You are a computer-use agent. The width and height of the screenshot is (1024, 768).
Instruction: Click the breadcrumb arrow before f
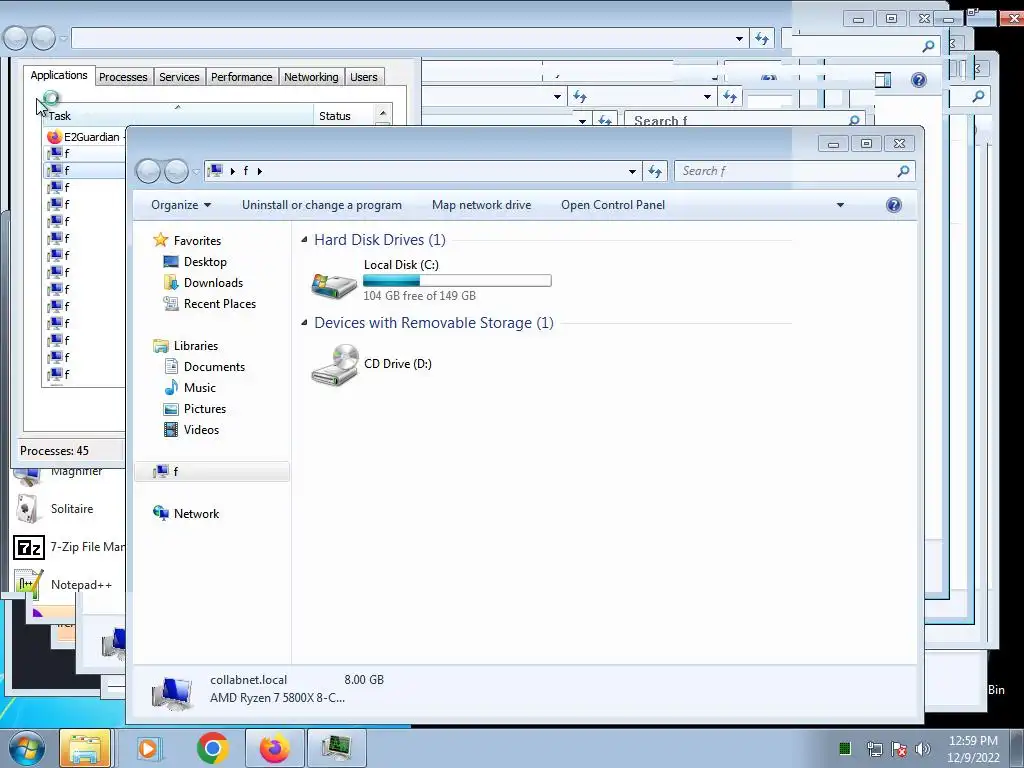click(232, 171)
